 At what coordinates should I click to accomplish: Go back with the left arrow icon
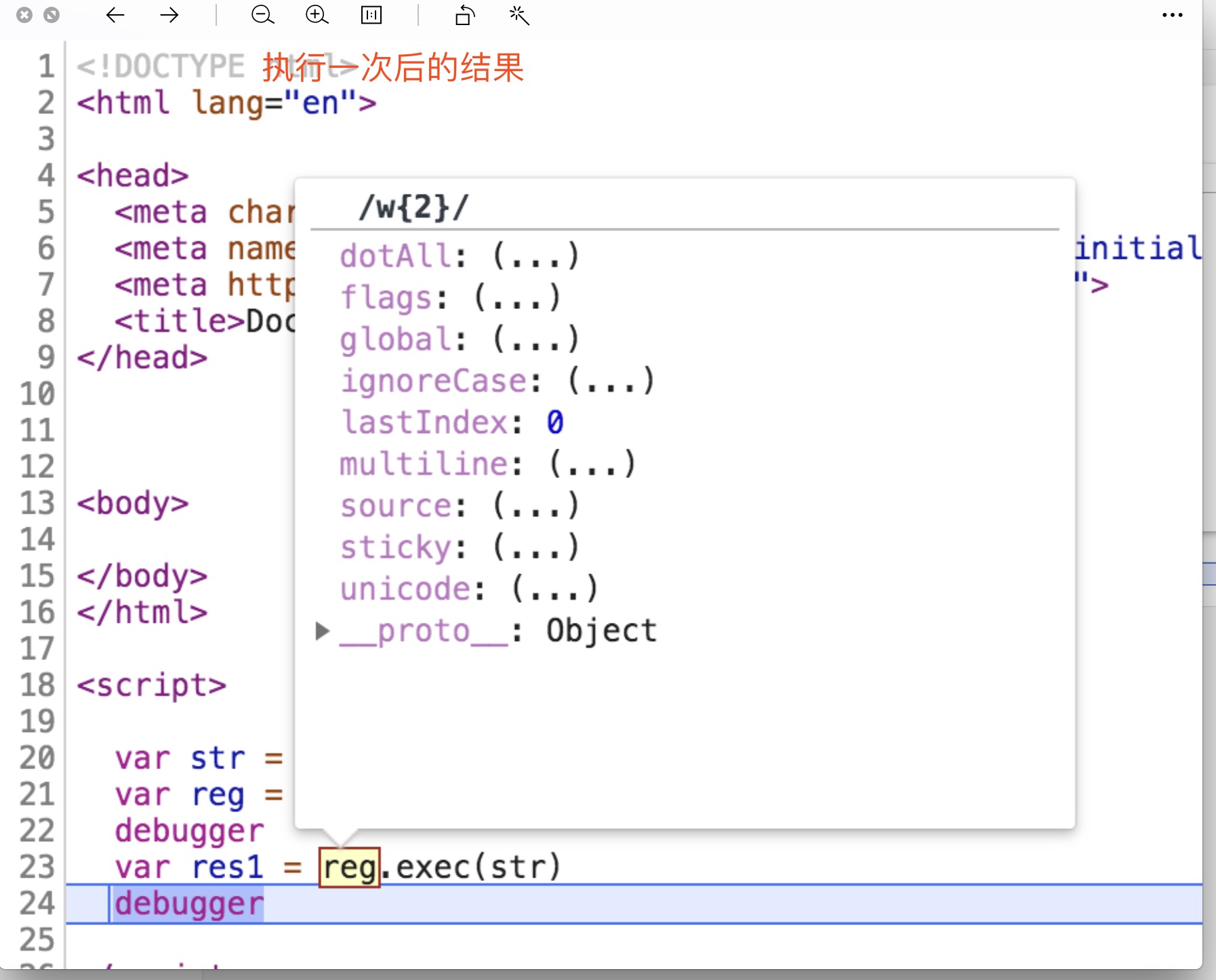[x=115, y=15]
